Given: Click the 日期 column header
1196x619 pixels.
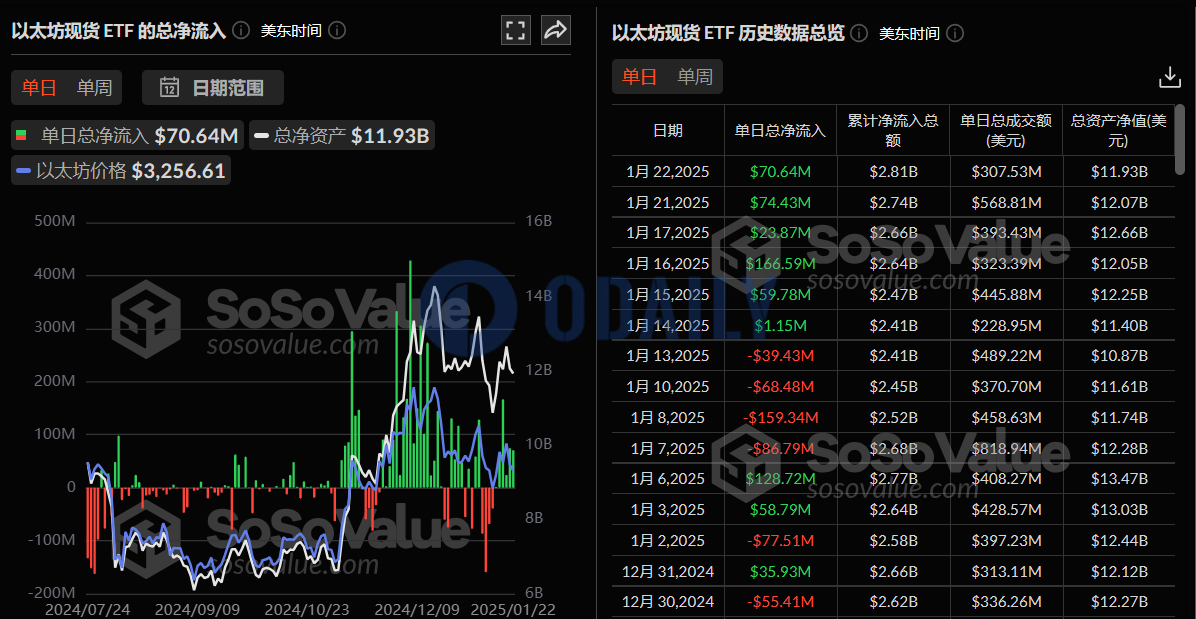Looking at the screenshot, I should point(668,130).
